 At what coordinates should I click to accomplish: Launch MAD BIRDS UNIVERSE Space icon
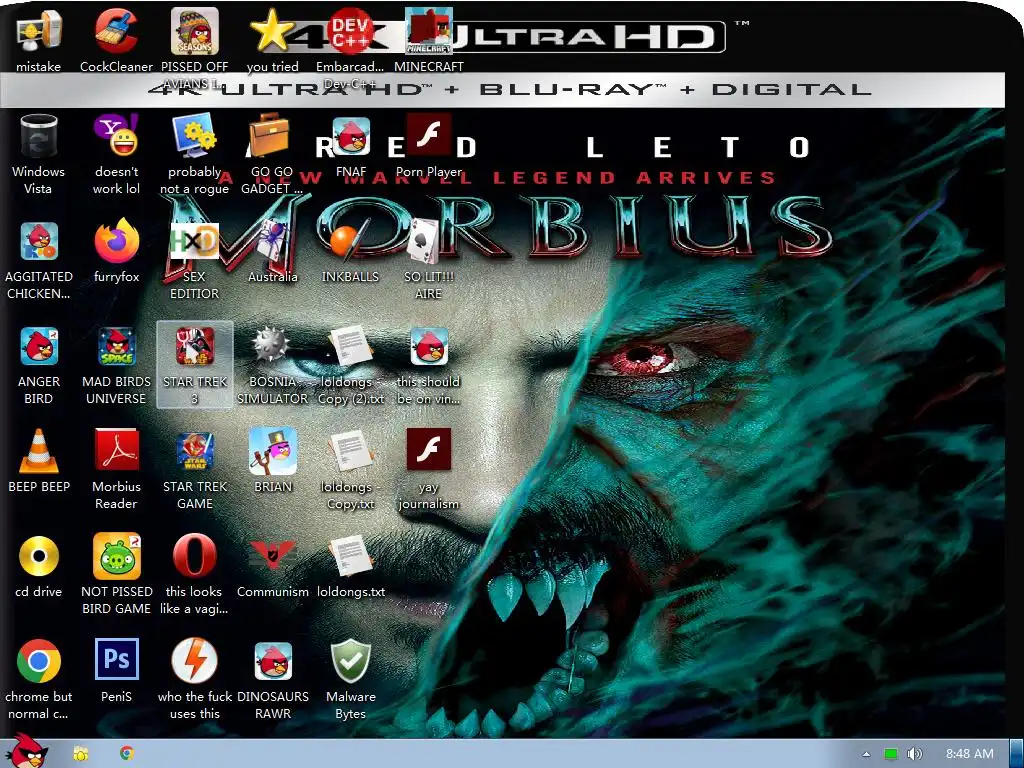(x=116, y=346)
